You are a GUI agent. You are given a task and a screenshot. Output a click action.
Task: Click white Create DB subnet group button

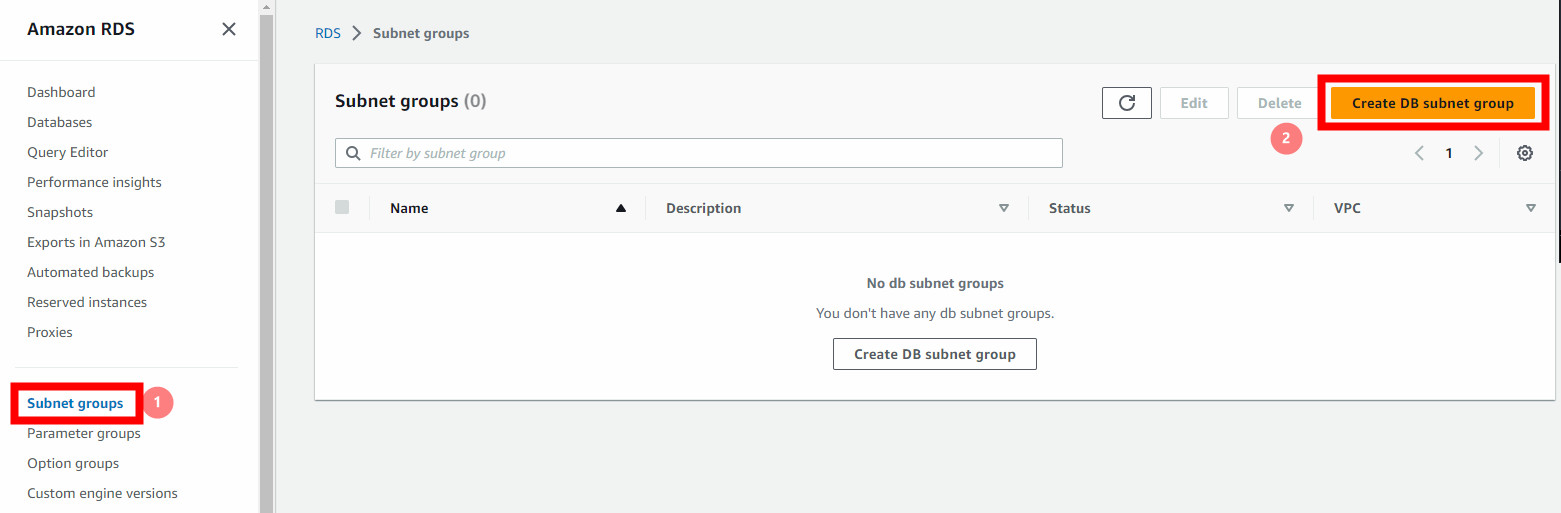(934, 354)
